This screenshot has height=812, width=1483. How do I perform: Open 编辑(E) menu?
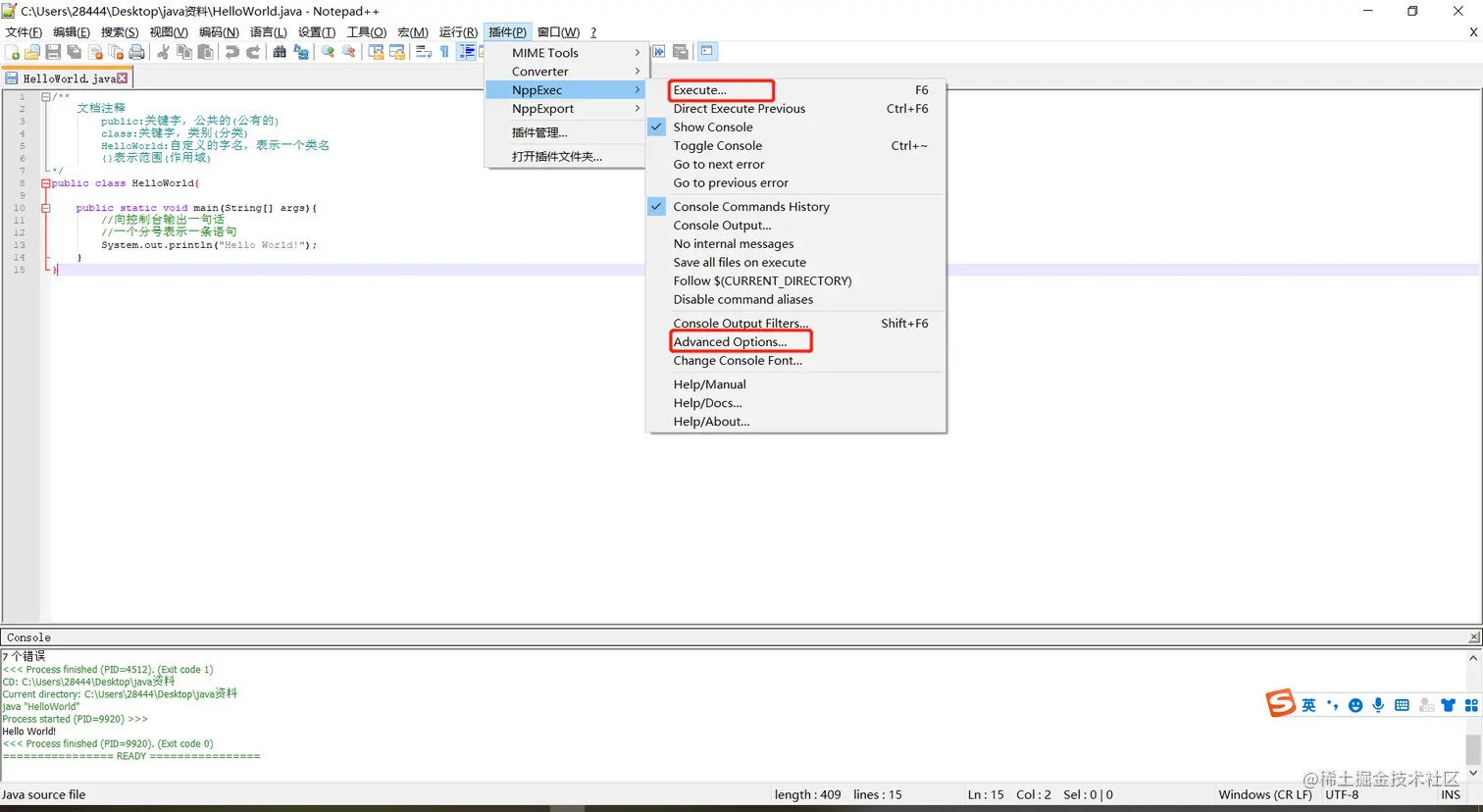pyautogui.click(x=72, y=32)
